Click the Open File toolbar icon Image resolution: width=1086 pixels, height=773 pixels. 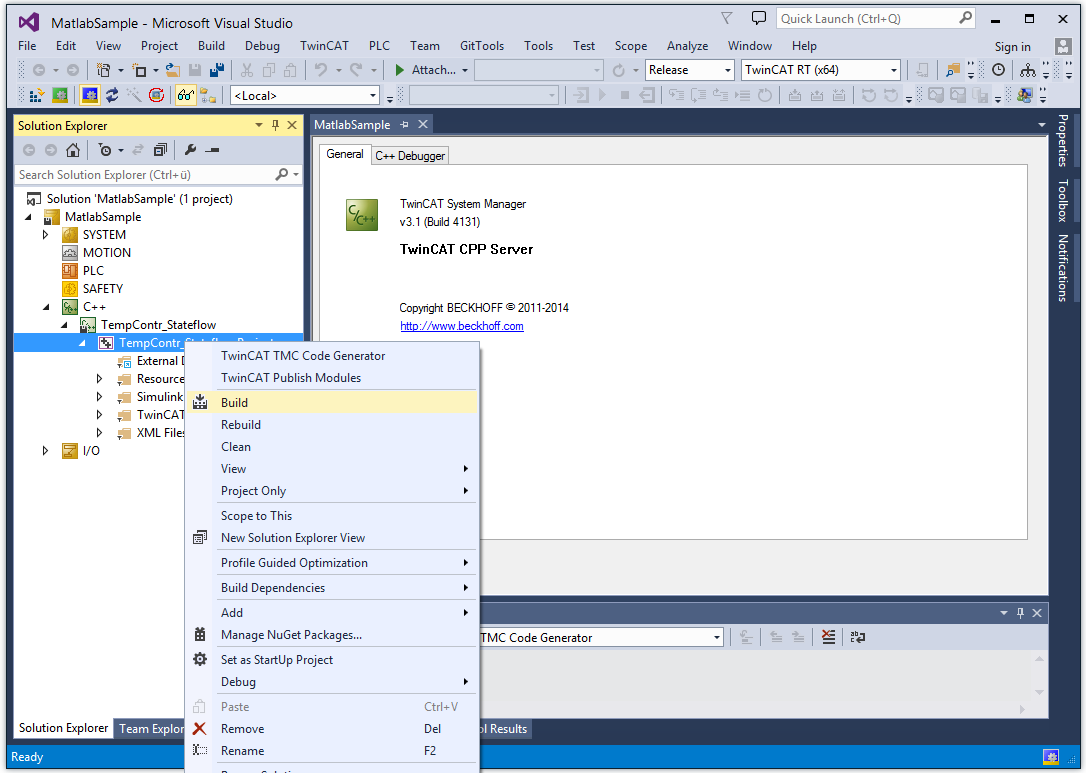pyautogui.click(x=172, y=70)
